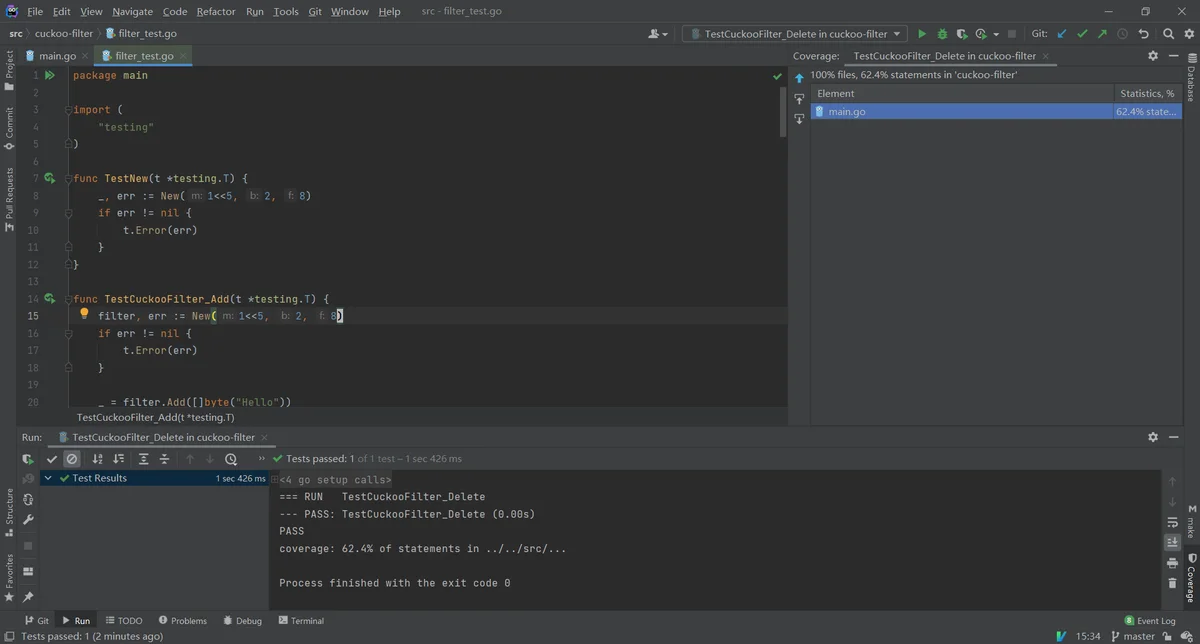Run all package tests via the line 1 gutter arrows
The width and height of the screenshot is (1200, 644).
click(x=49, y=75)
